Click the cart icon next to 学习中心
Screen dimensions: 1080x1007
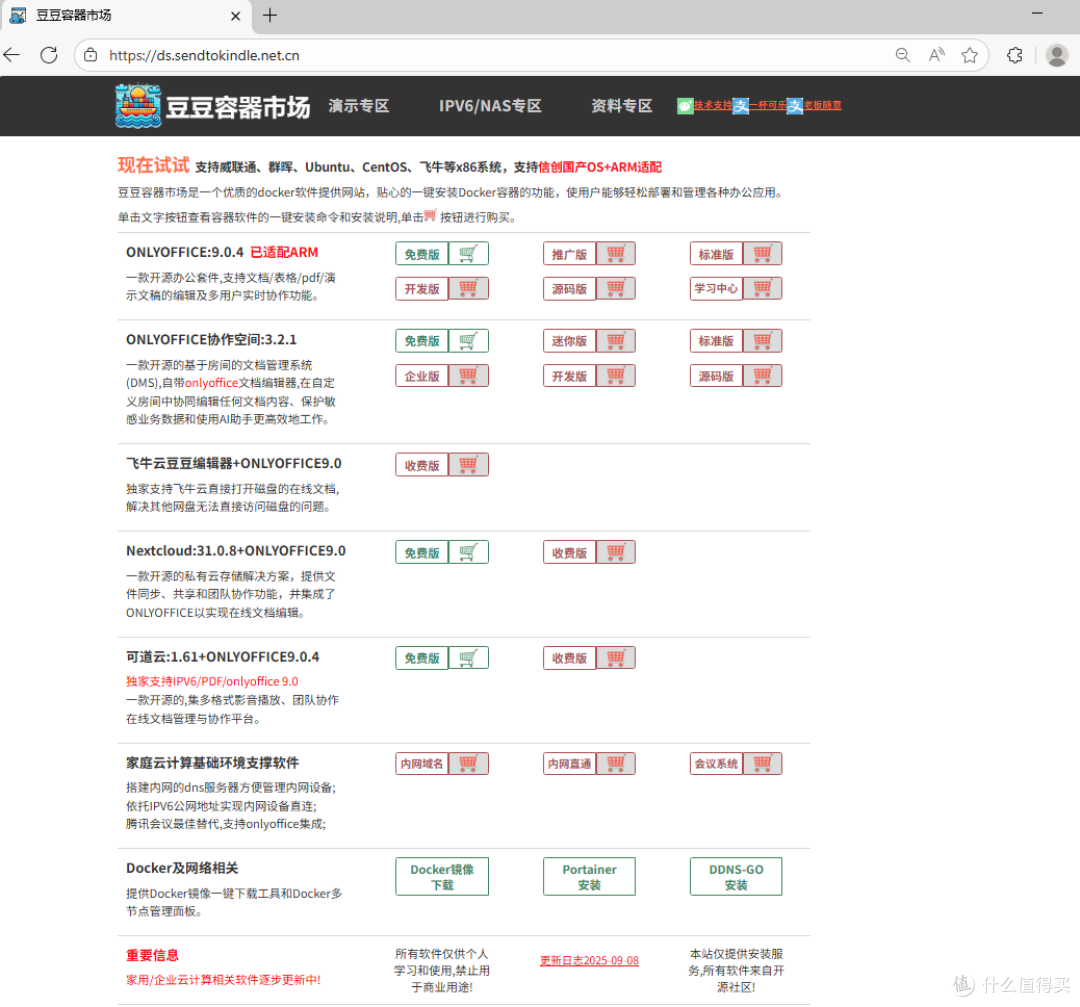pos(762,288)
